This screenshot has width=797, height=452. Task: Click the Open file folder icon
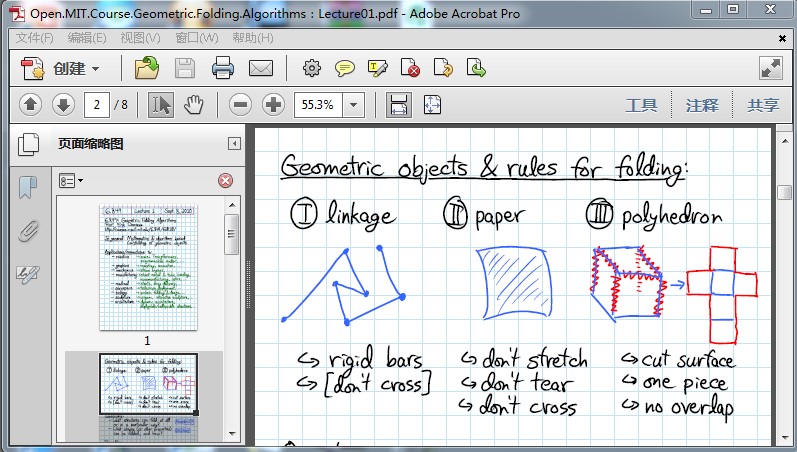coord(147,68)
